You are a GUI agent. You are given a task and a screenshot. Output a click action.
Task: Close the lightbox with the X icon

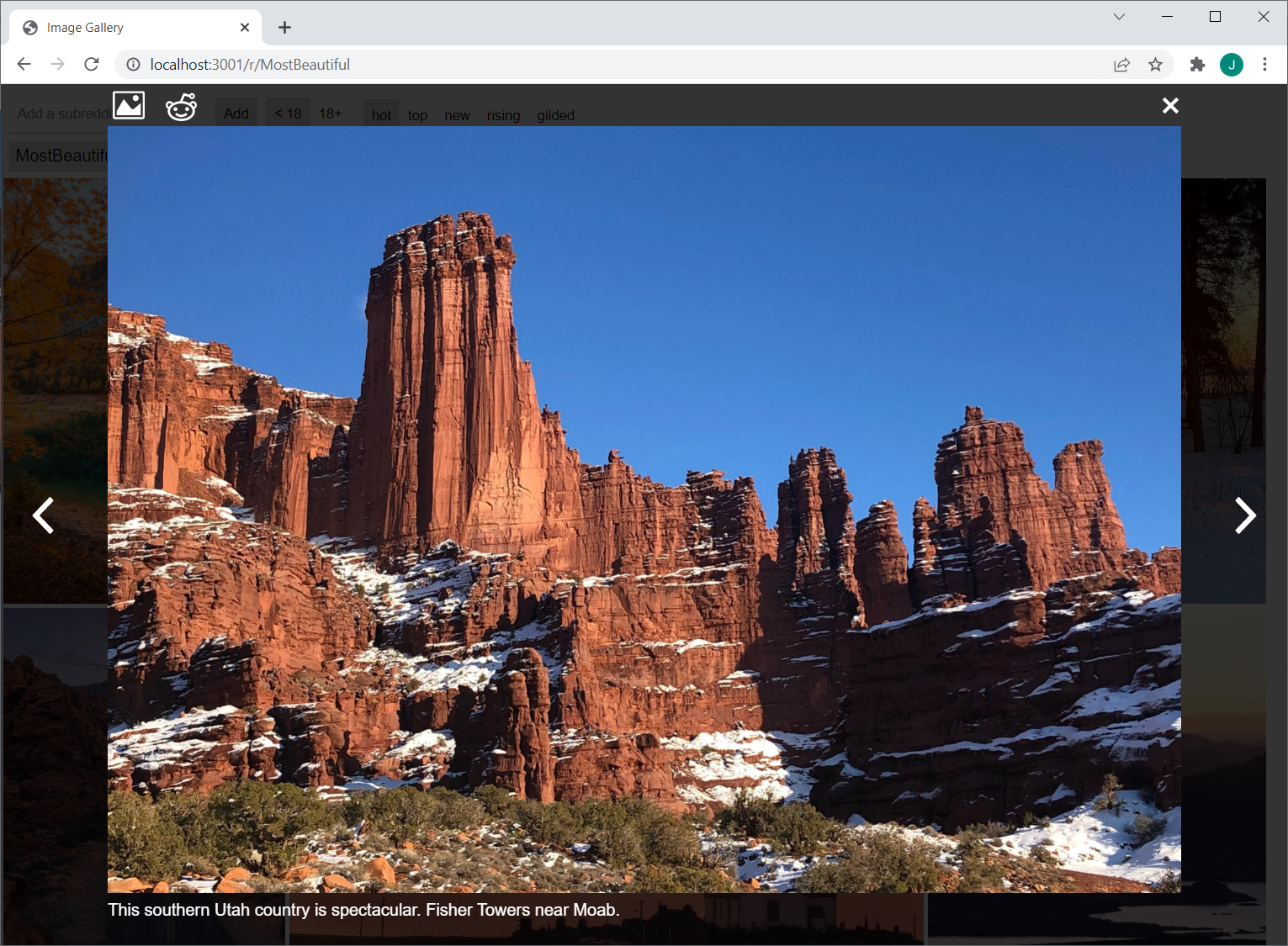tap(1170, 105)
